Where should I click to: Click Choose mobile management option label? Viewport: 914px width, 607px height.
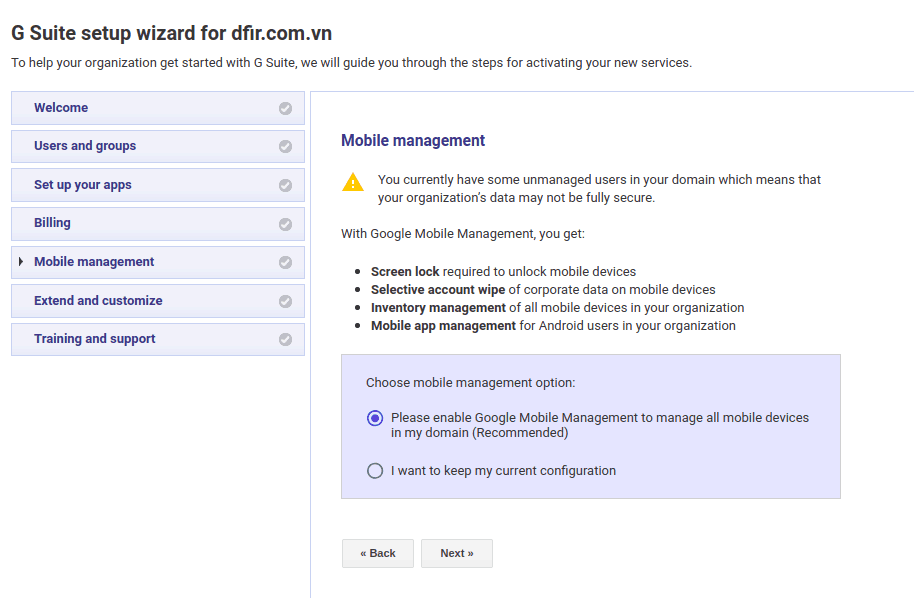click(x=470, y=383)
